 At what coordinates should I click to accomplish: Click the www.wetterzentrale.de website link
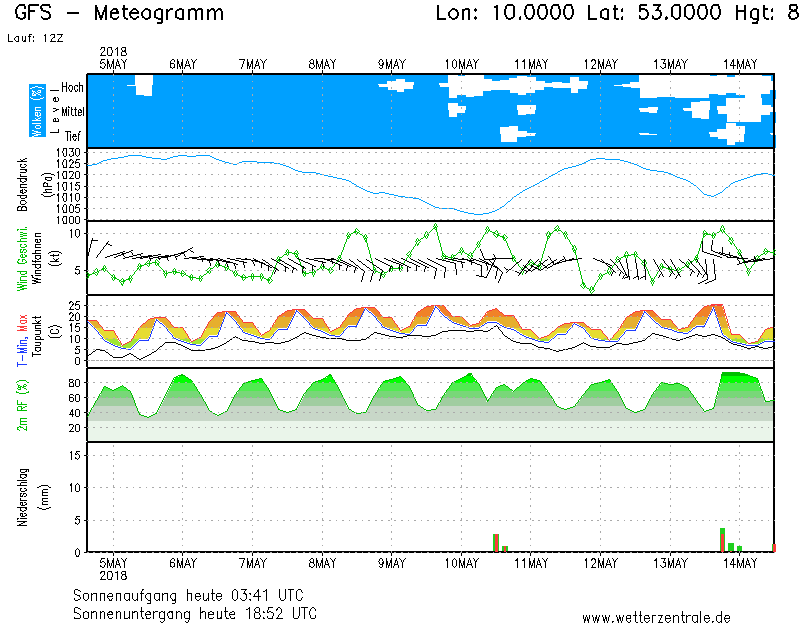(x=656, y=618)
